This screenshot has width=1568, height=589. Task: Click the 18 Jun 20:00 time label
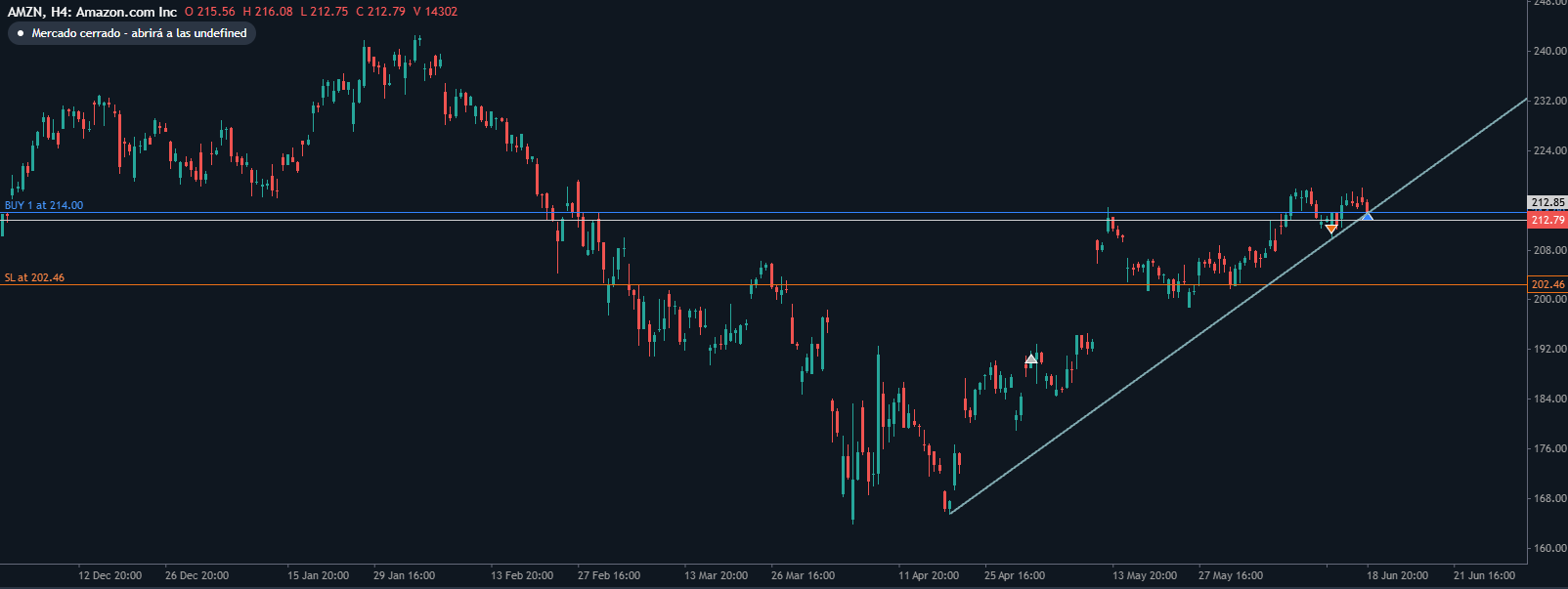pyautogui.click(x=1398, y=575)
